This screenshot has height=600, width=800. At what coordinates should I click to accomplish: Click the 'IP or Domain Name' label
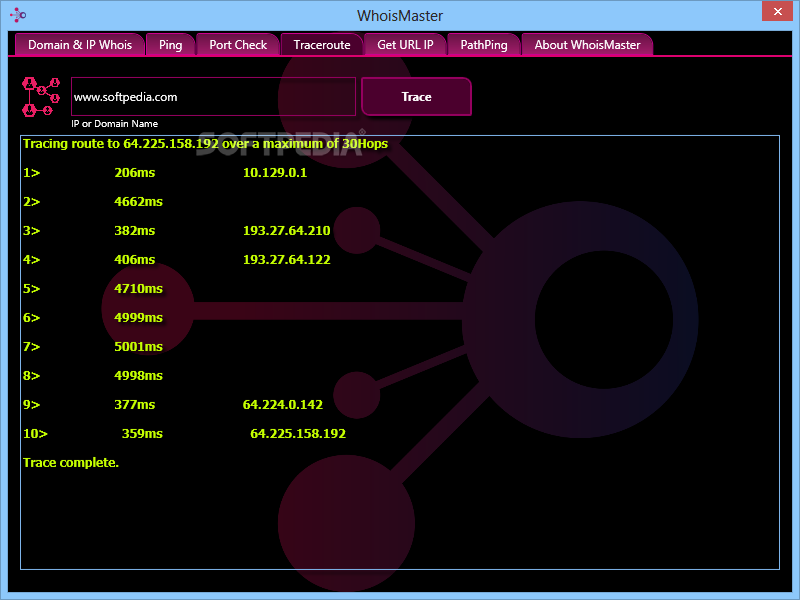(115, 123)
